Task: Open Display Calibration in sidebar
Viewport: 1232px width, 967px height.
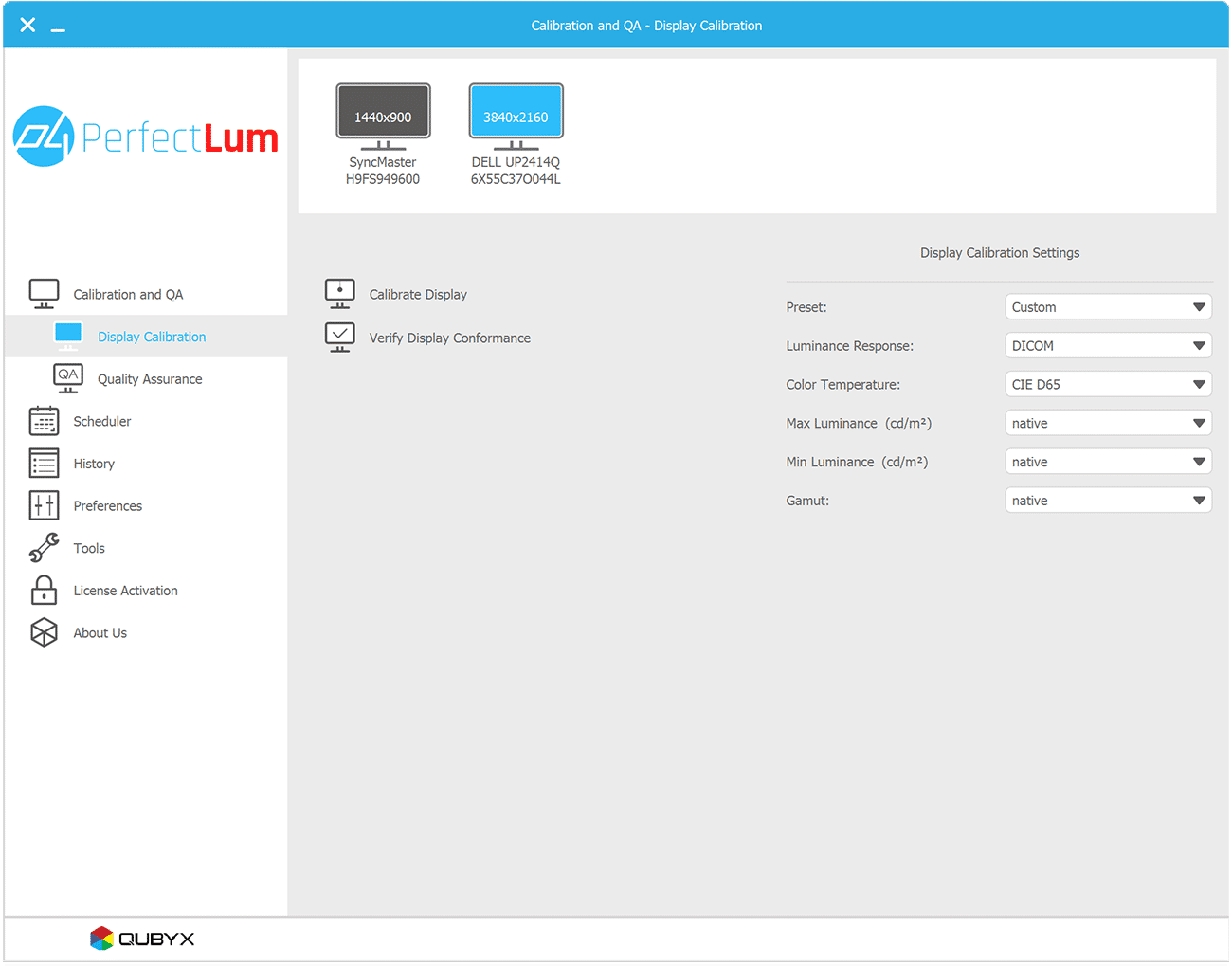Action: (x=152, y=337)
